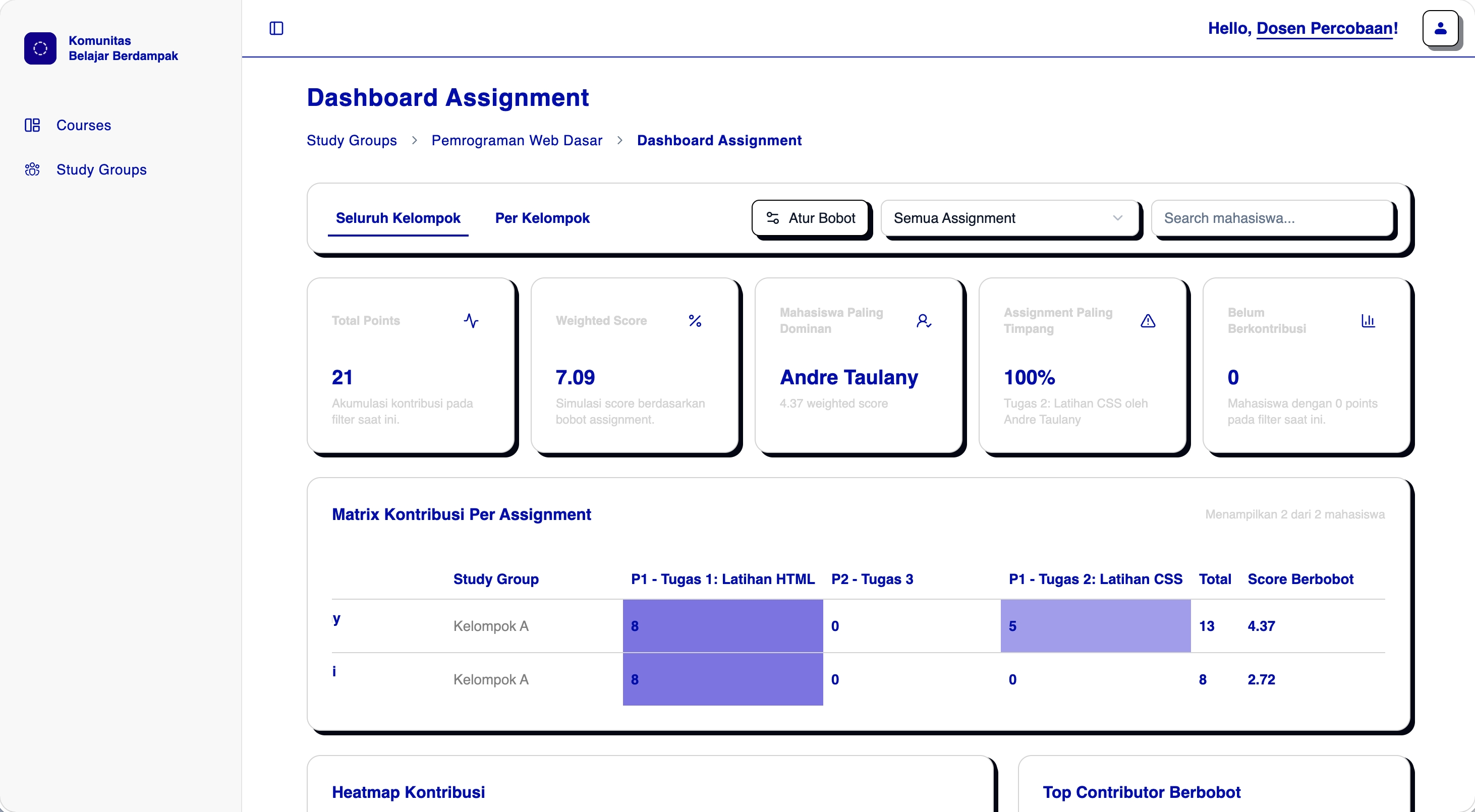
Task: Click the Heatmap Kontribusi heading
Action: [x=408, y=792]
